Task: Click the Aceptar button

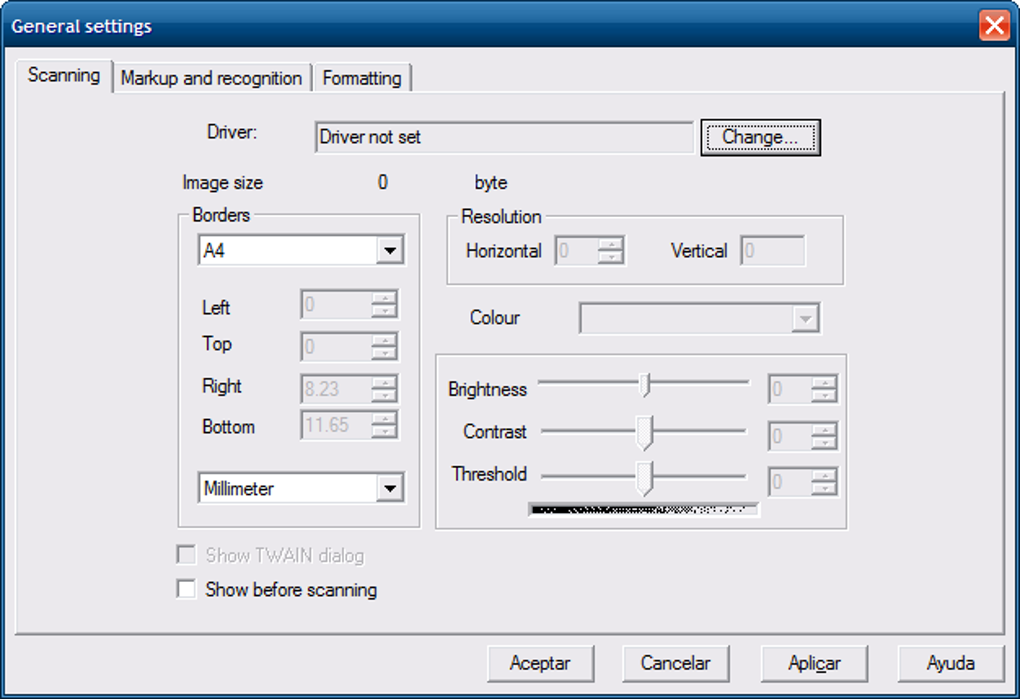Action: point(541,663)
